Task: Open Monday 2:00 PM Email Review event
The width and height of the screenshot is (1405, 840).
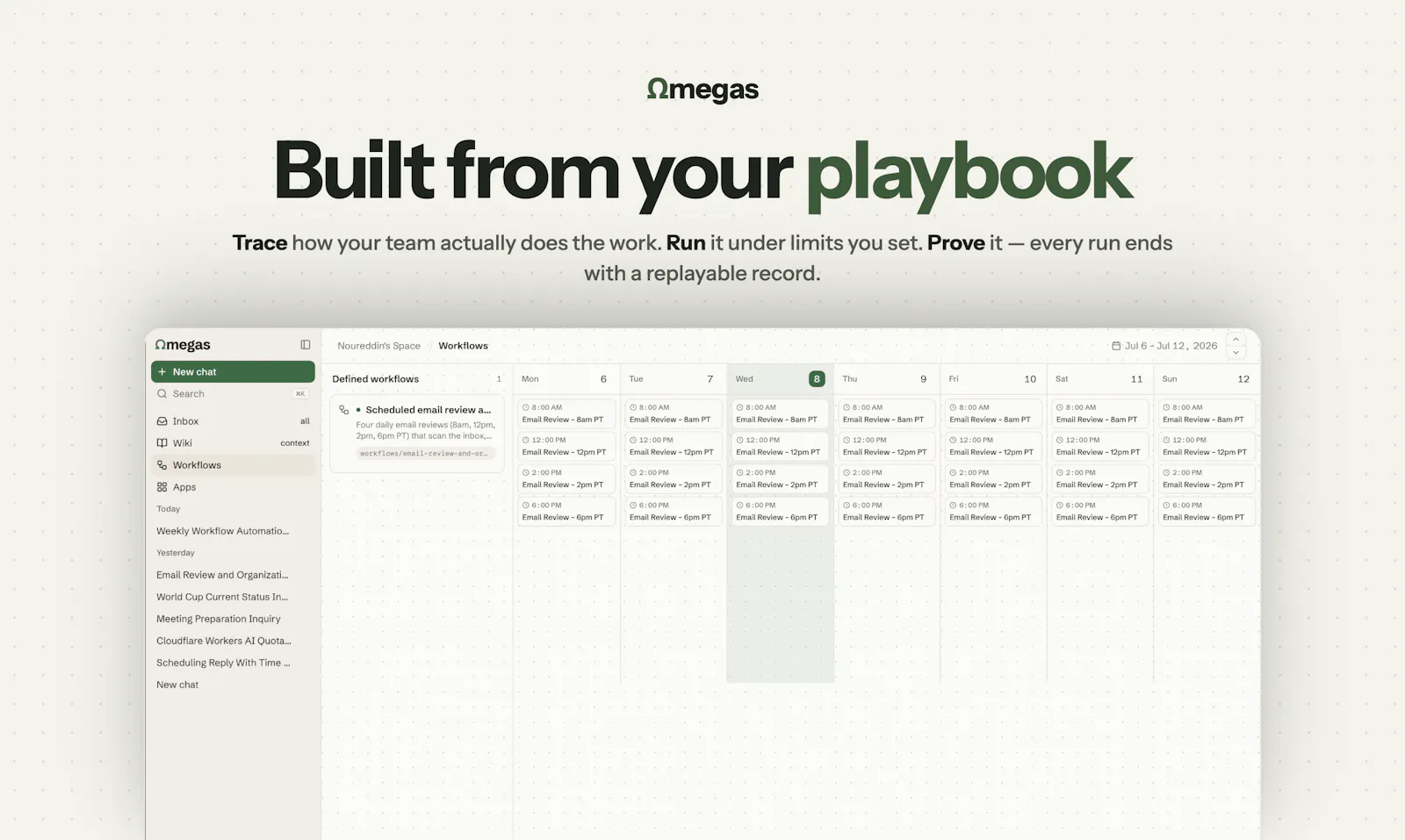Action: (x=566, y=478)
